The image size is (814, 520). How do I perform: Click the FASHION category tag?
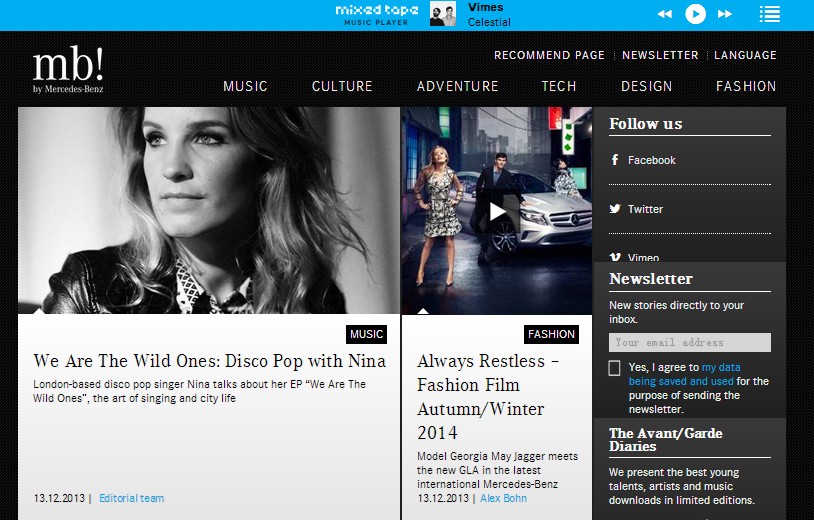pos(551,334)
